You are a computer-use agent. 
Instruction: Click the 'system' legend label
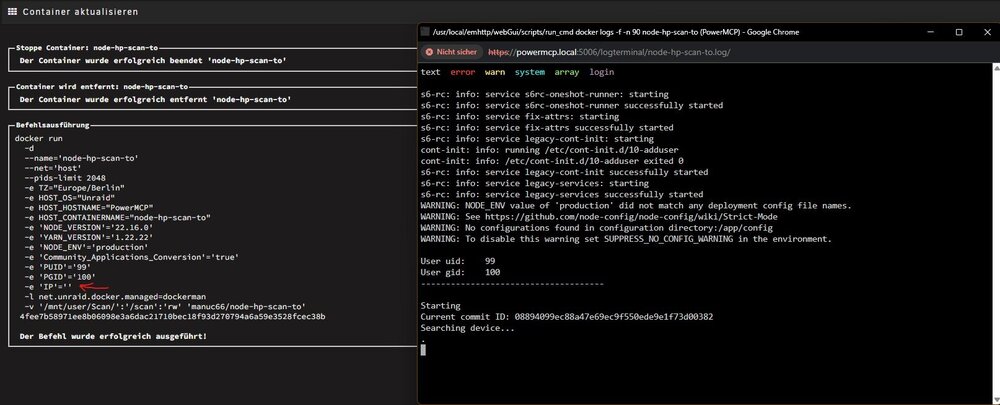(530, 72)
